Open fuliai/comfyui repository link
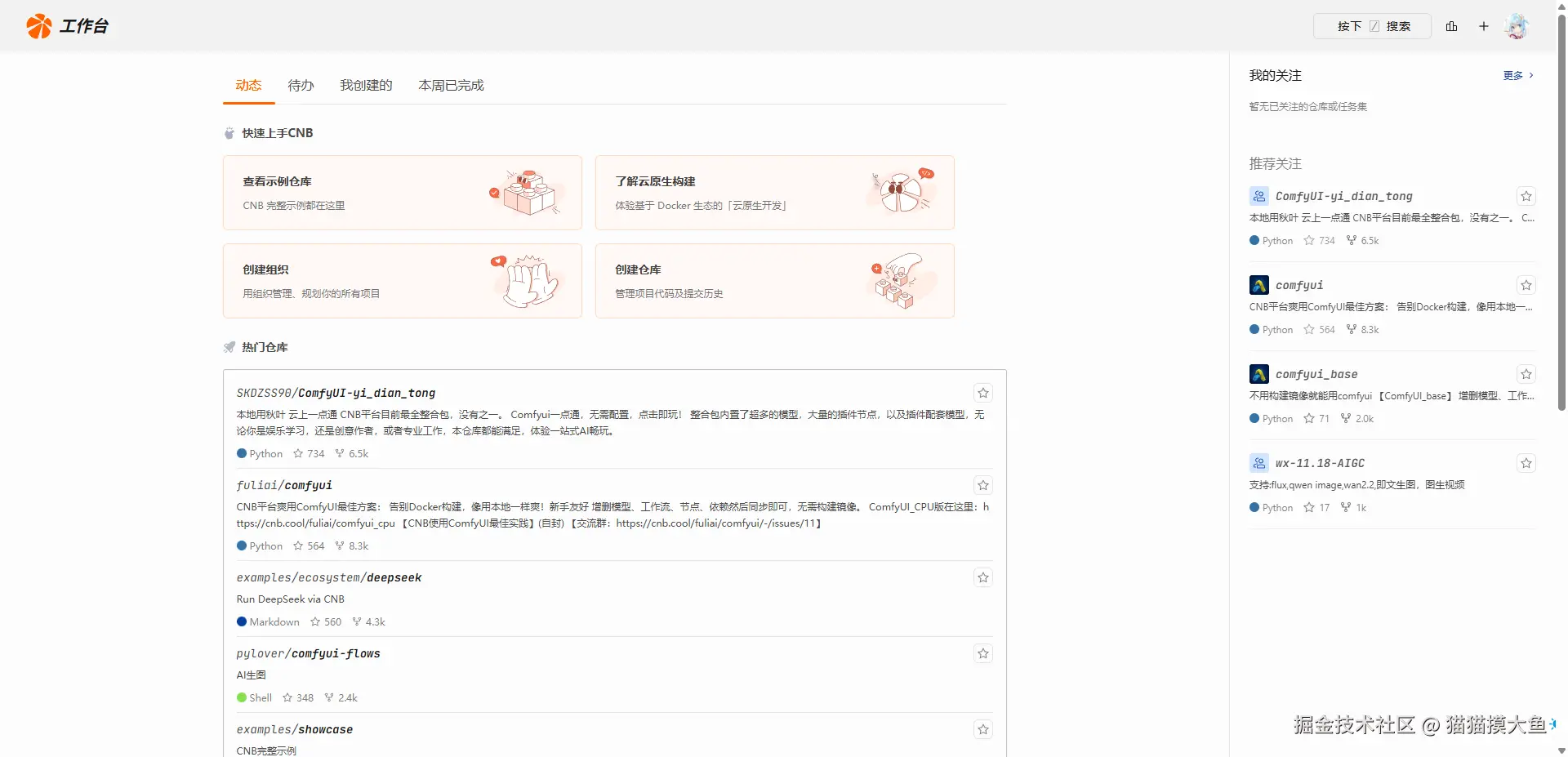The height and width of the screenshot is (757, 1568). pyautogui.click(x=284, y=485)
